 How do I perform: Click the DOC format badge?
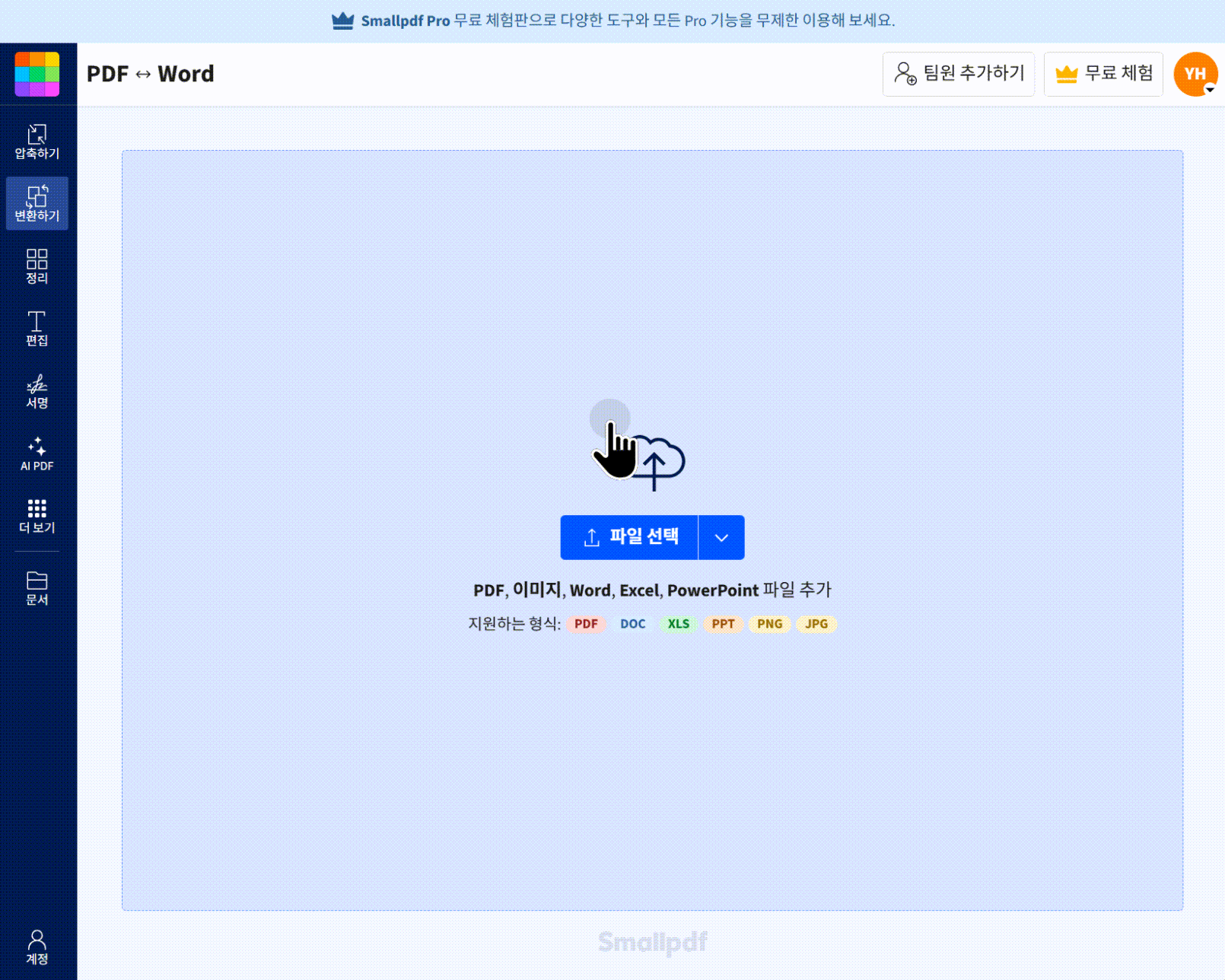click(x=632, y=624)
